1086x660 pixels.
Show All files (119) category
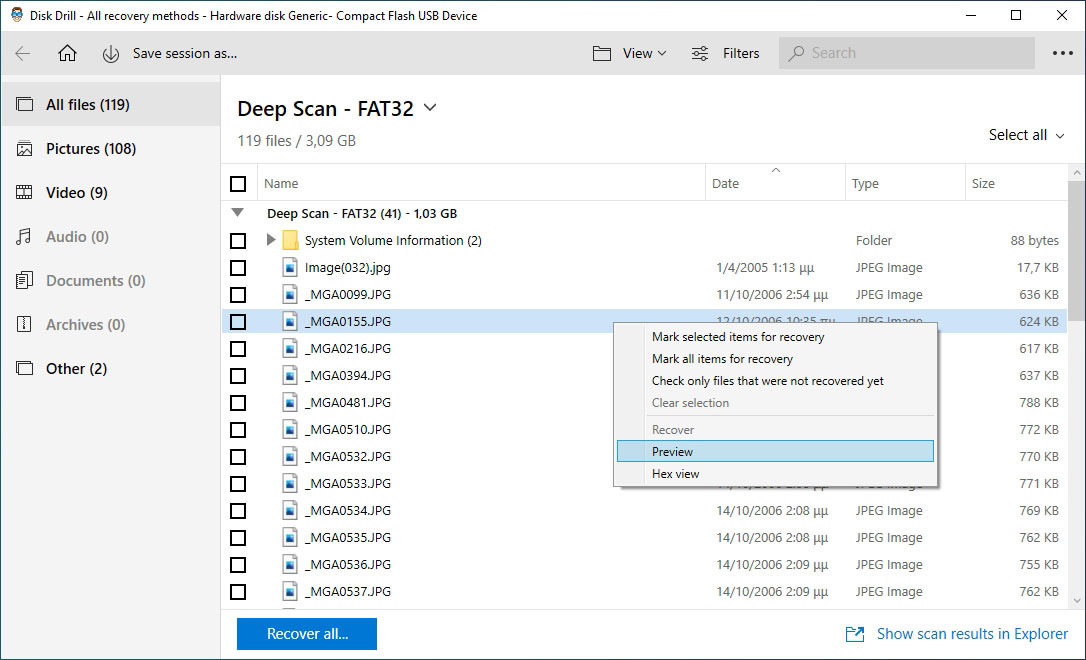(x=111, y=105)
